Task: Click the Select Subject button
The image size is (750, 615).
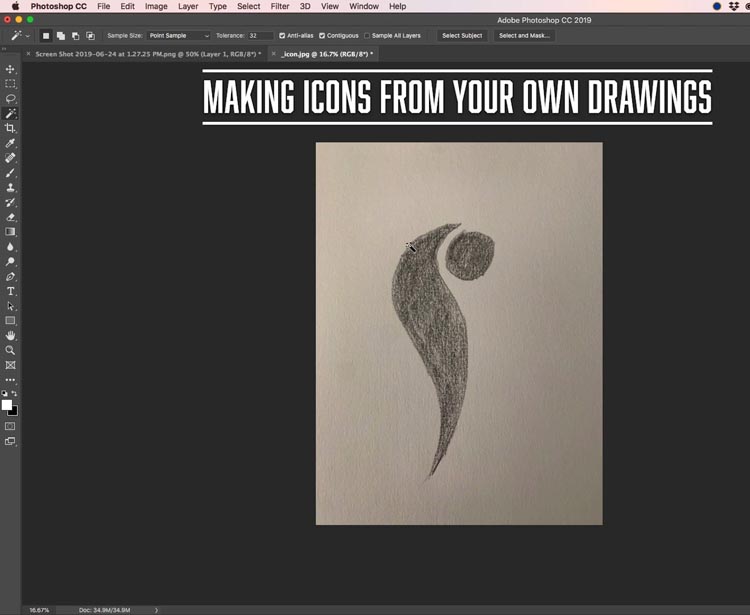Action: (462, 35)
